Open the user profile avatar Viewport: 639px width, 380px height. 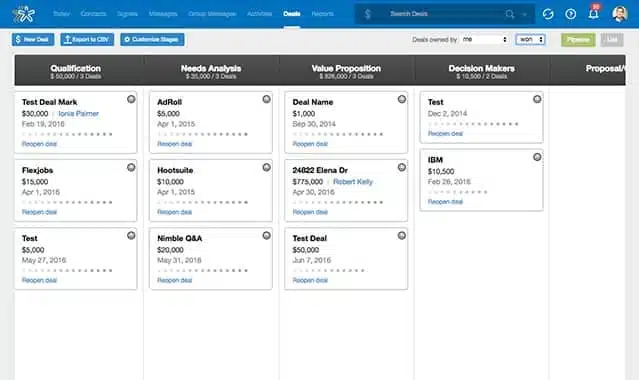pos(620,14)
